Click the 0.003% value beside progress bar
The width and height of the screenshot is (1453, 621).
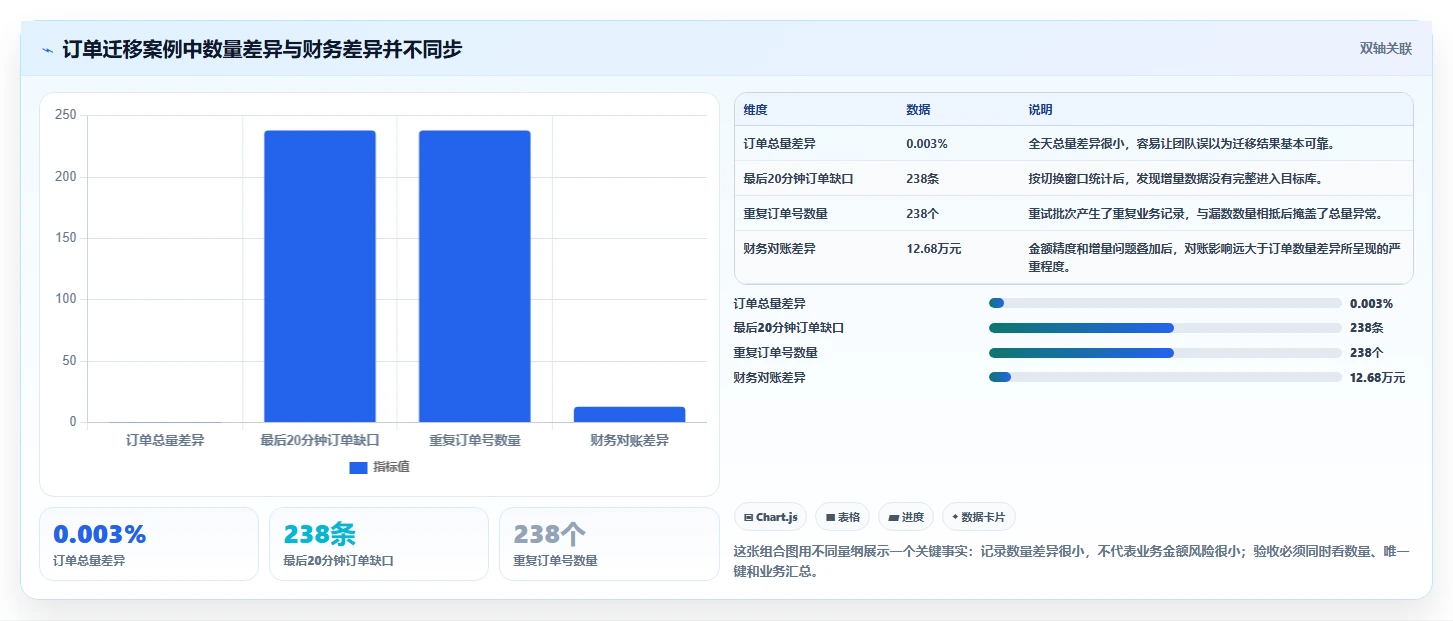click(1371, 303)
